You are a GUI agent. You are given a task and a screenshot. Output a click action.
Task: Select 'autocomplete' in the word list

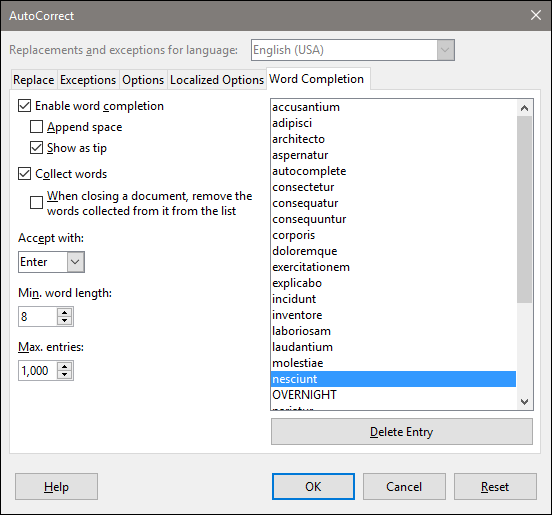(x=393, y=171)
